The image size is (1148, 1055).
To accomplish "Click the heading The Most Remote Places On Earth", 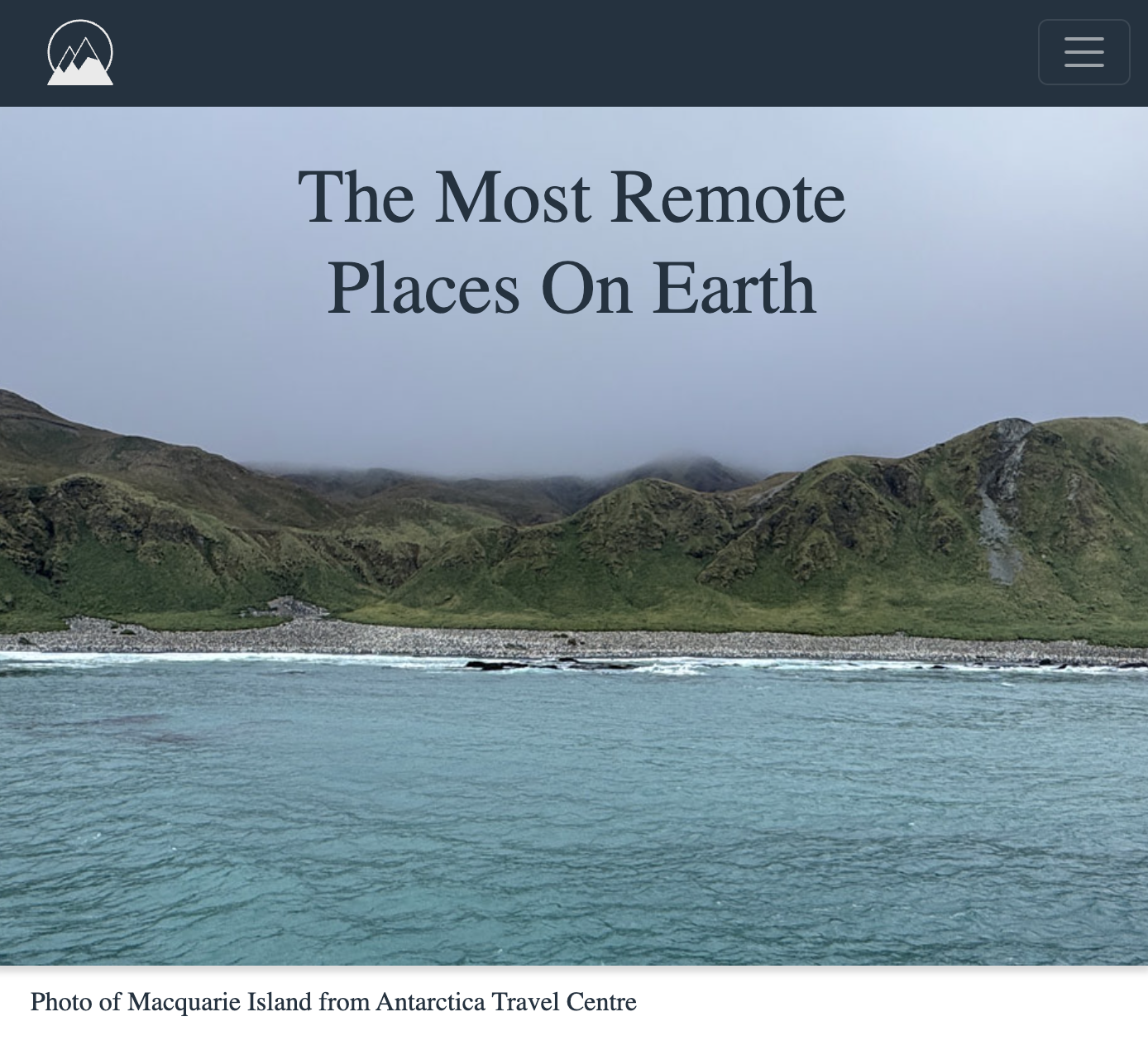I will click(573, 242).
